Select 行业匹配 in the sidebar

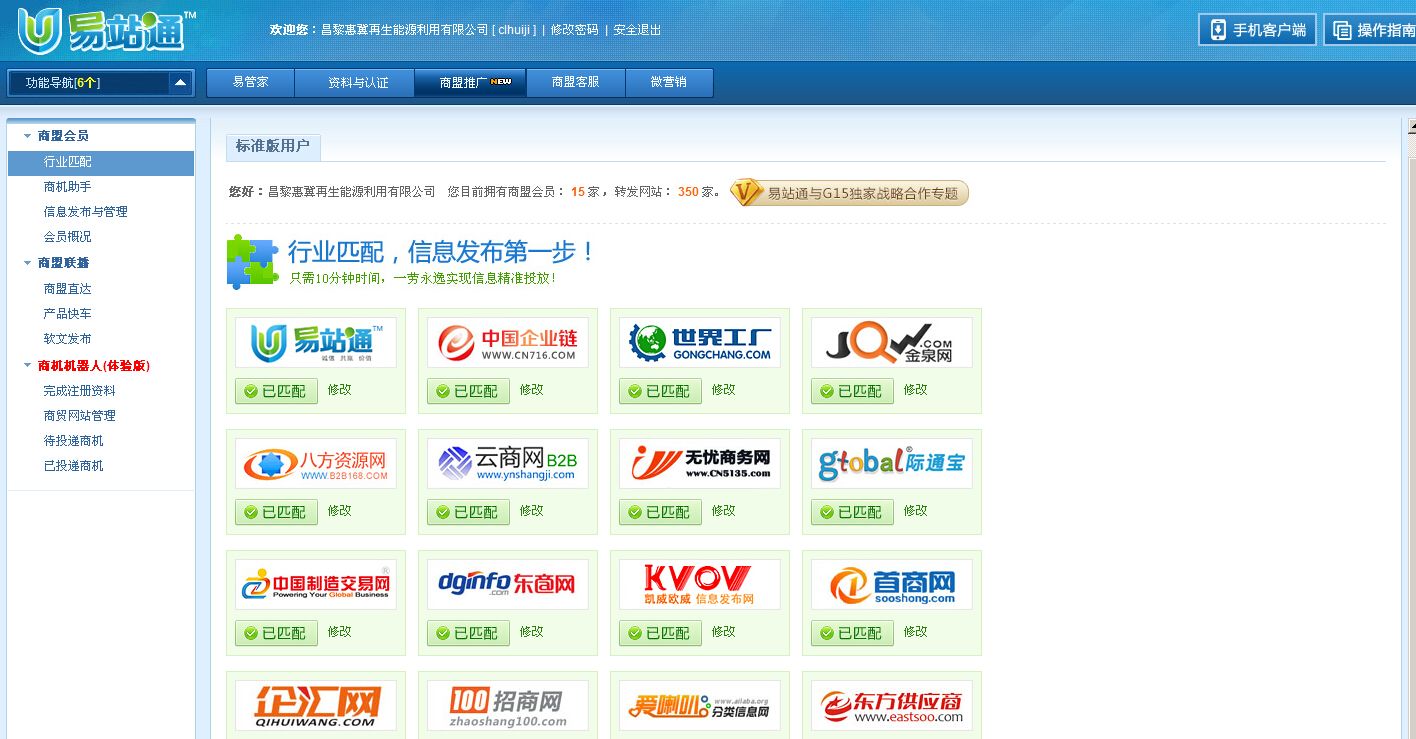100,162
